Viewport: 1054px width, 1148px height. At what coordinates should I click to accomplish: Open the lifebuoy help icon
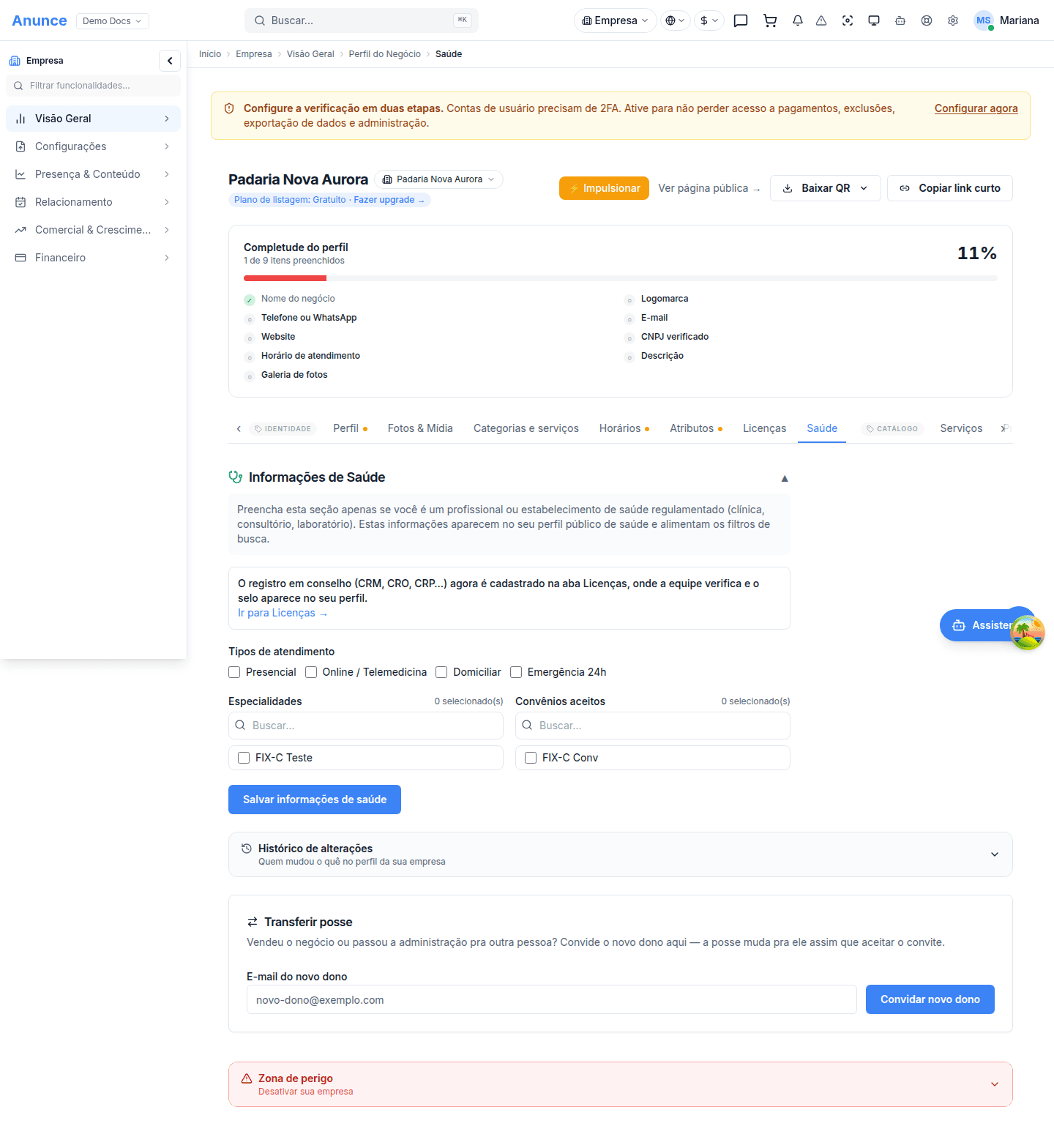point(927,20)
